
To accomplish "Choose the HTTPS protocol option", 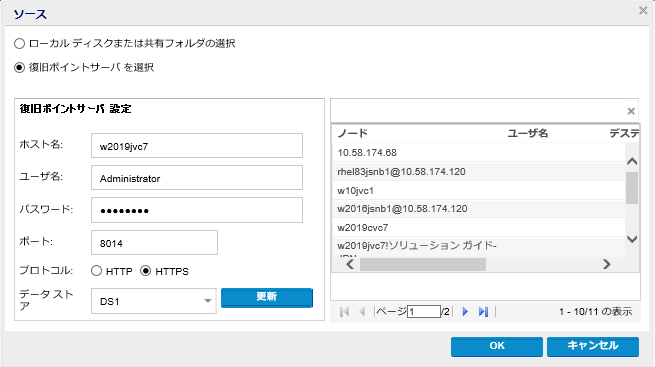I will click(x=145, y=271).
